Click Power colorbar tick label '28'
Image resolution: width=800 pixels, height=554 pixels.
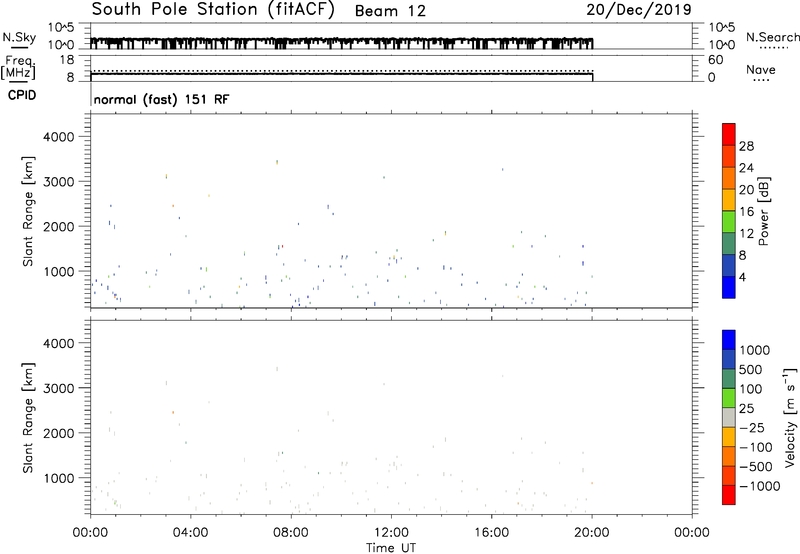(x=746, y=146)
